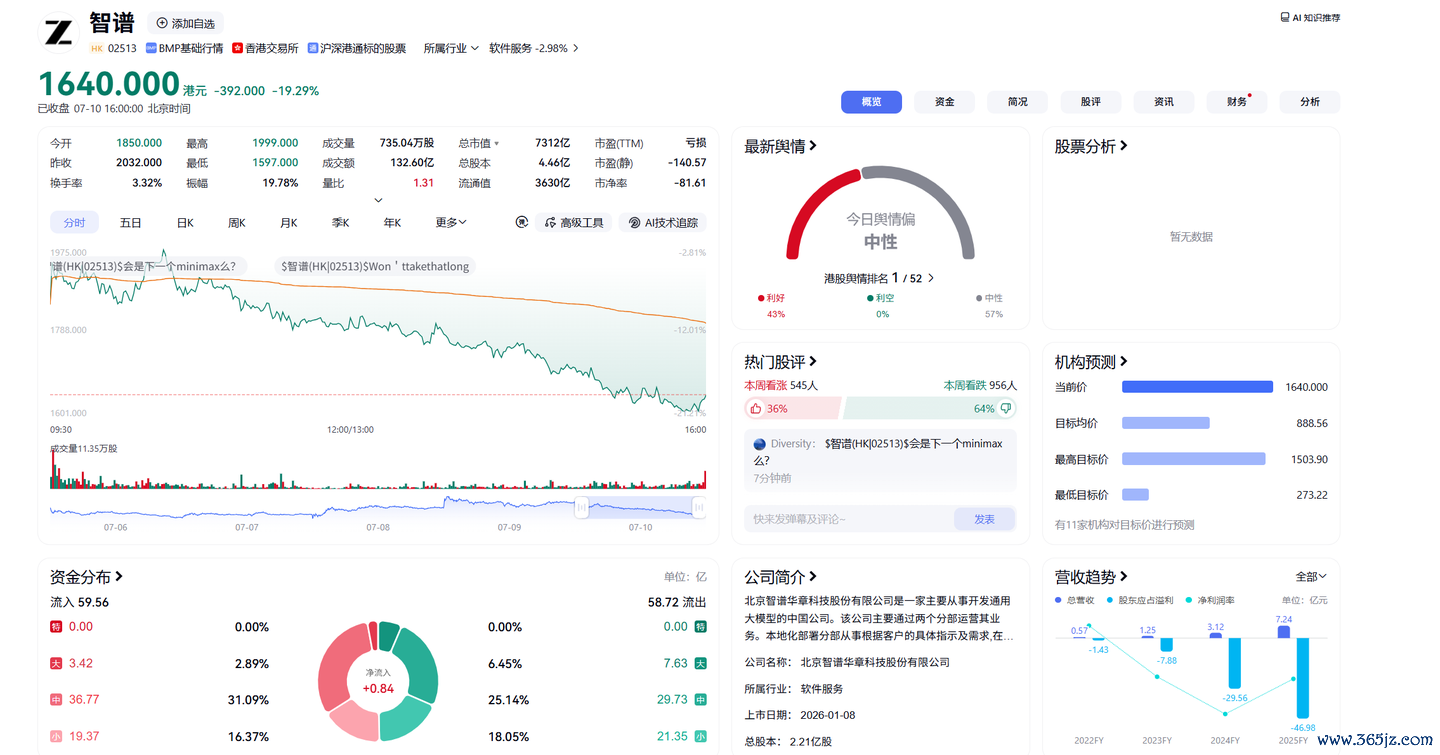This screenshot has width=1440, height=755.
Task: Select the 月K chart tab
Action: (289, 223)
